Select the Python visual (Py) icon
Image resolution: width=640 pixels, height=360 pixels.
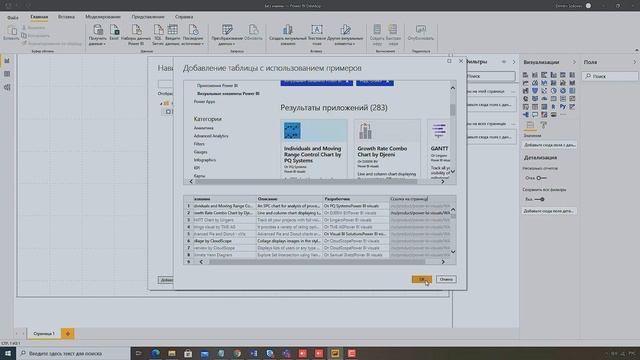(x=563, y=107)
